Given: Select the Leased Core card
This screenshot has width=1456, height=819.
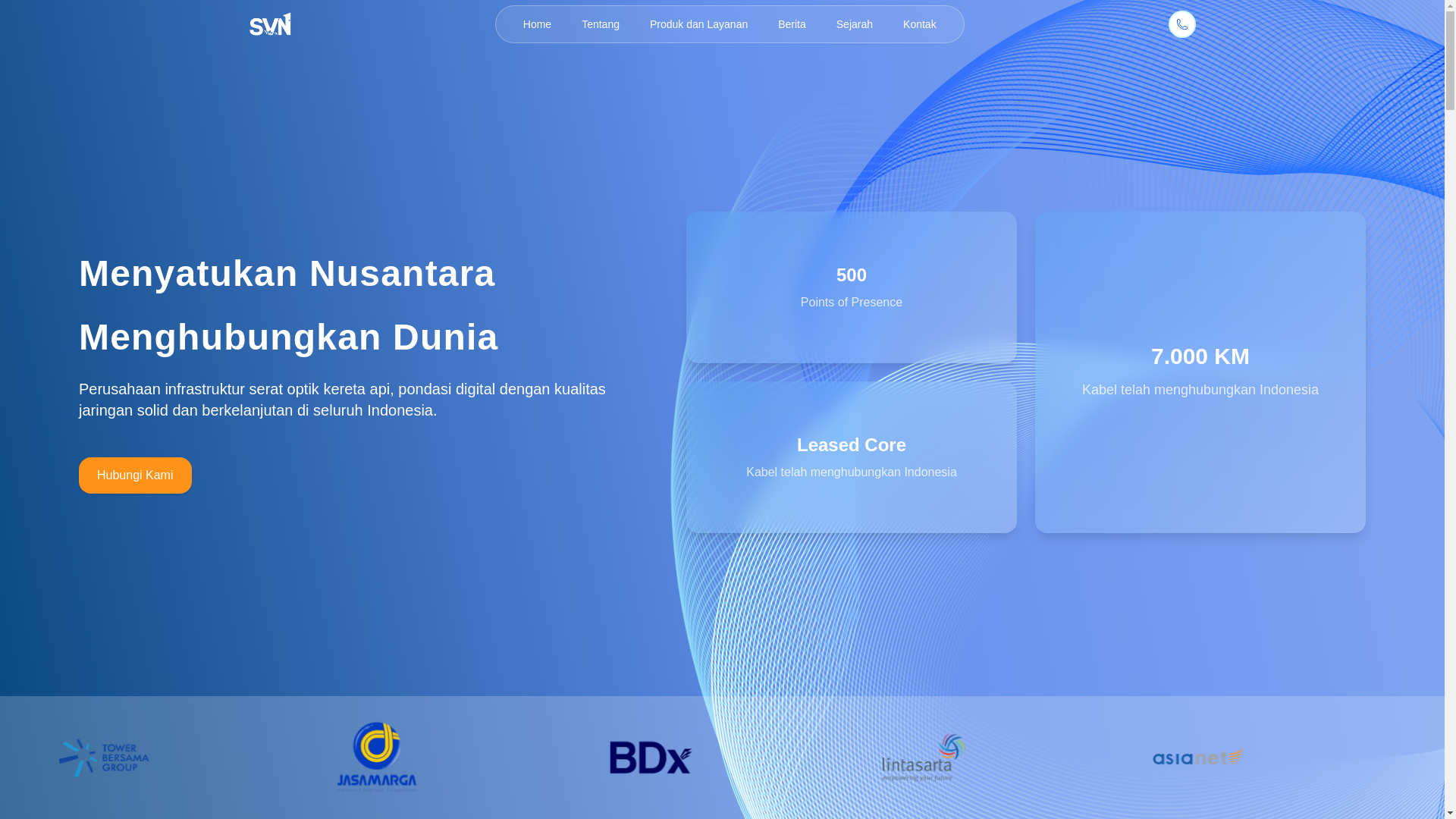Looking at the screenshot, I should (x=851, y=457).
